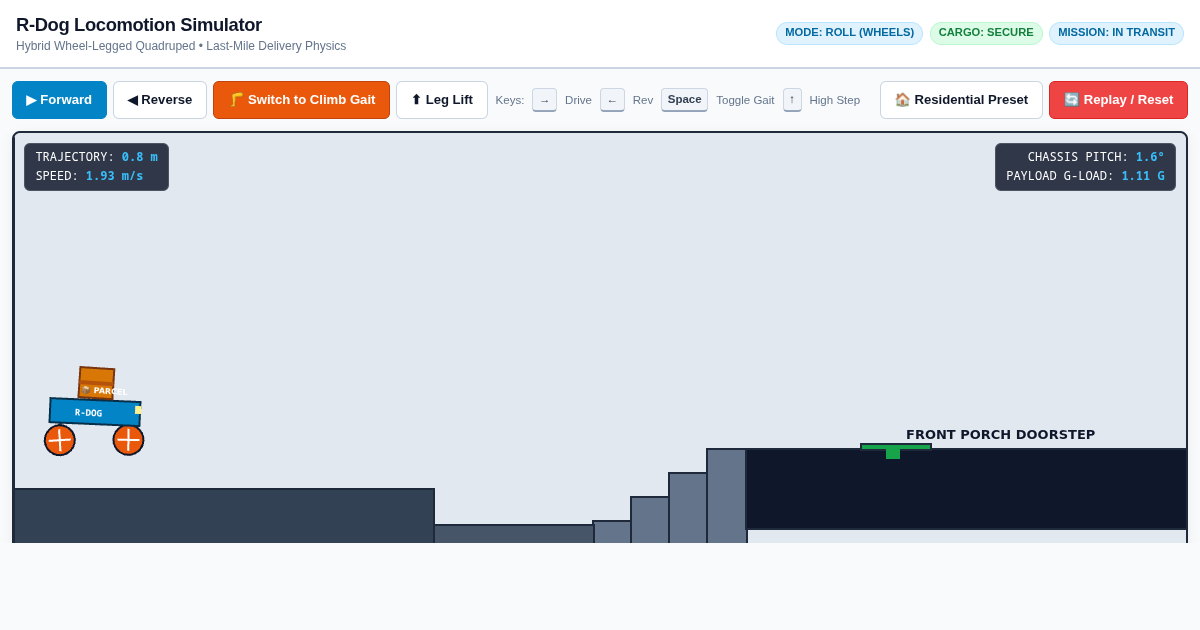Click the Toggle Gait hint label
The height and width of the screenshot is (630, 1200).
(x=745, y=100)
